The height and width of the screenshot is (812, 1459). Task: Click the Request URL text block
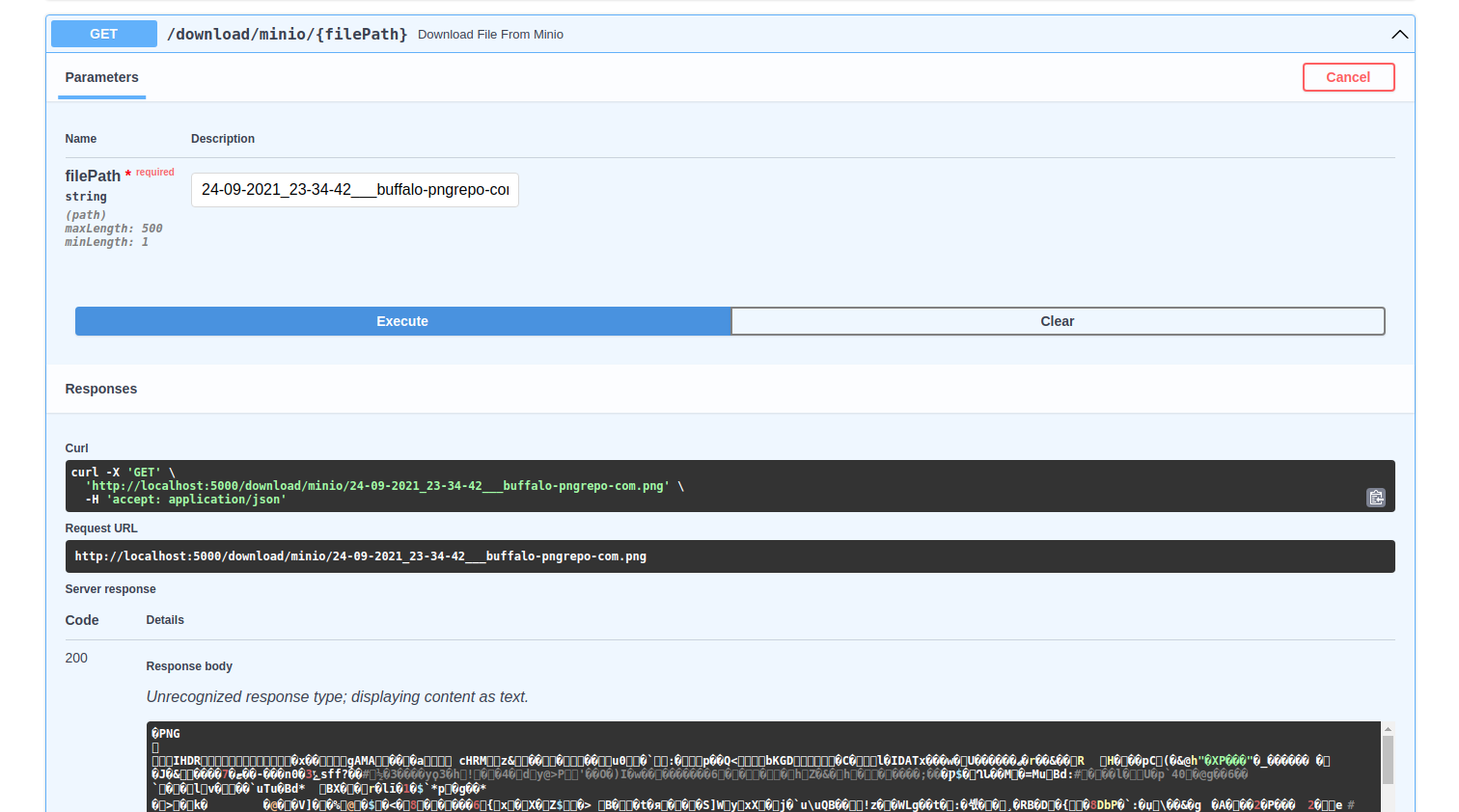click(729, 556)
